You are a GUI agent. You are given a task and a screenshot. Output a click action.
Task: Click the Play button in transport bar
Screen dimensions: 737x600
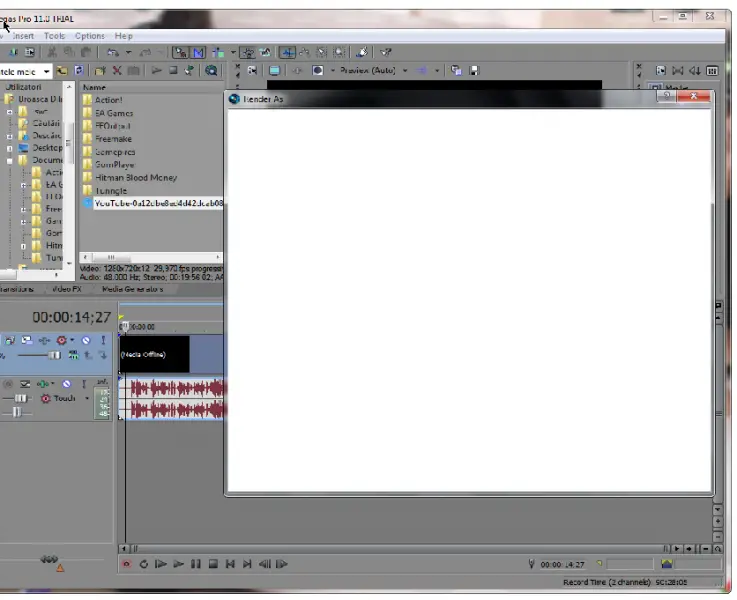click(x=178, y=564)
